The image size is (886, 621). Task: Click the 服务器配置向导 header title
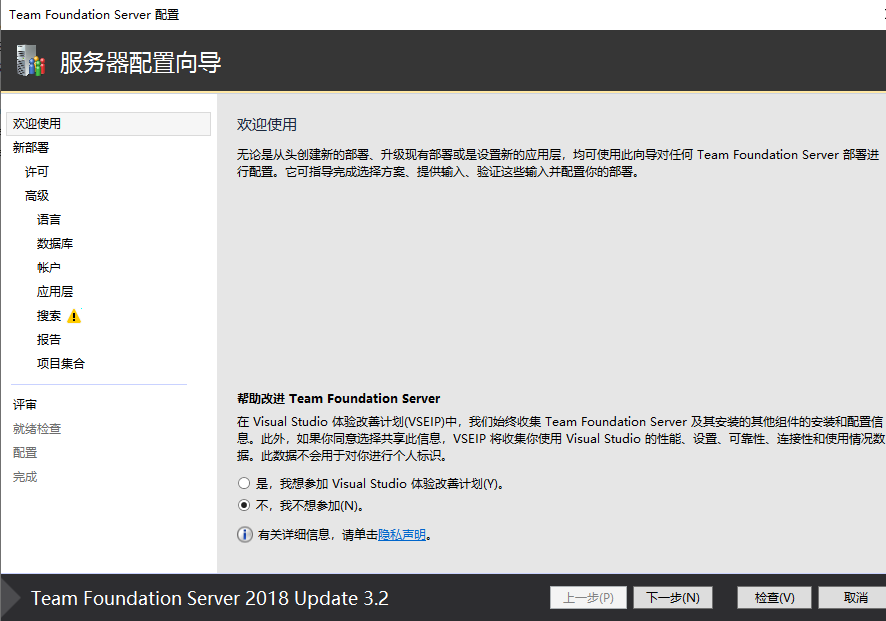pyautogui.click(x=141, y=62)
